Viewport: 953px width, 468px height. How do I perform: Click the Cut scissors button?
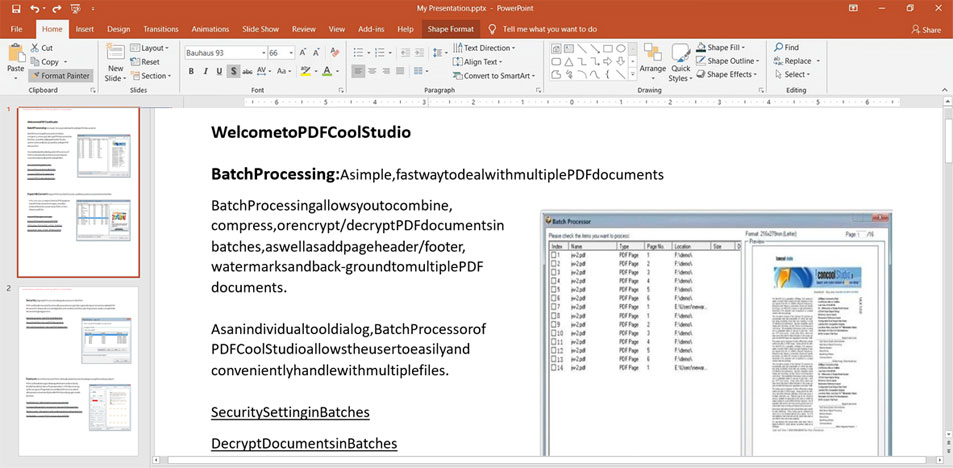coord(42,47)
